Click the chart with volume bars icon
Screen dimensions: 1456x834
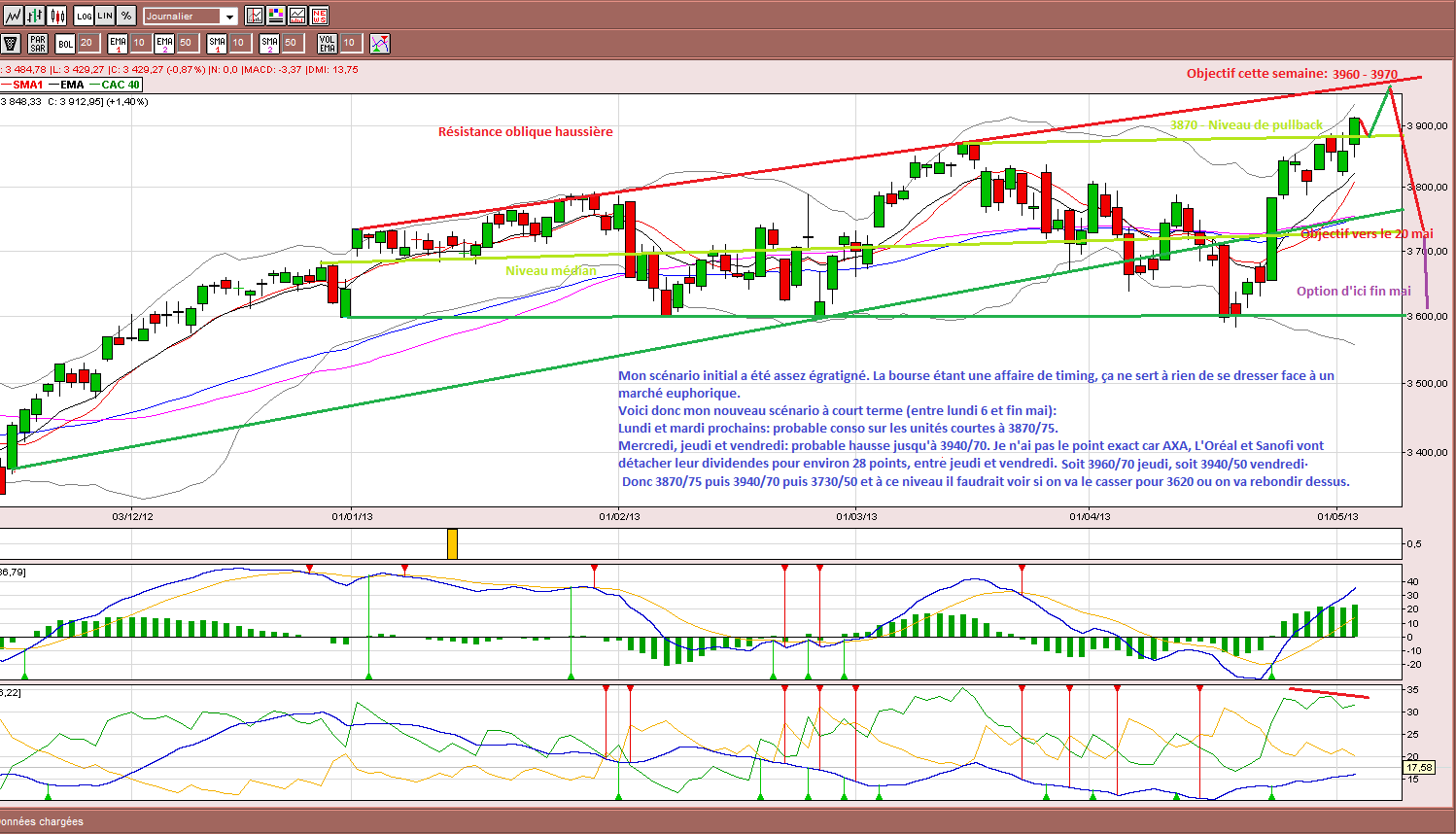coord(297,16)
